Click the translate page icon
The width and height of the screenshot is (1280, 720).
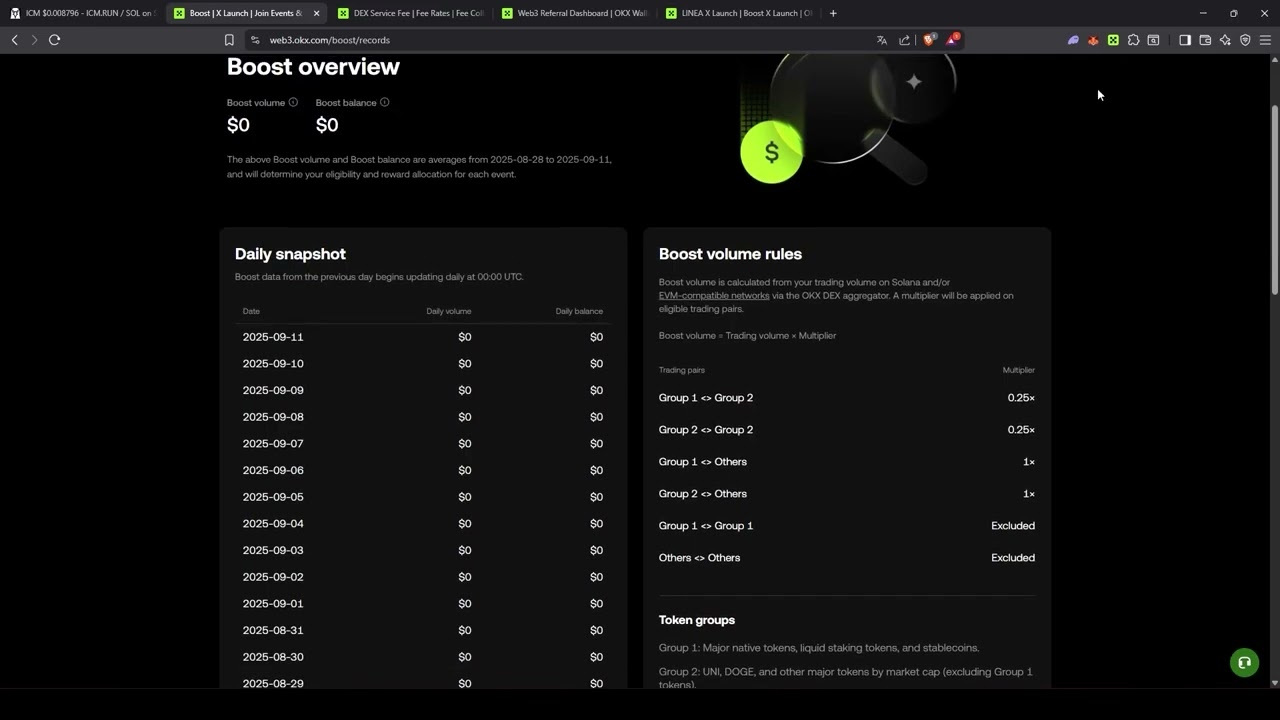[882, 40]
